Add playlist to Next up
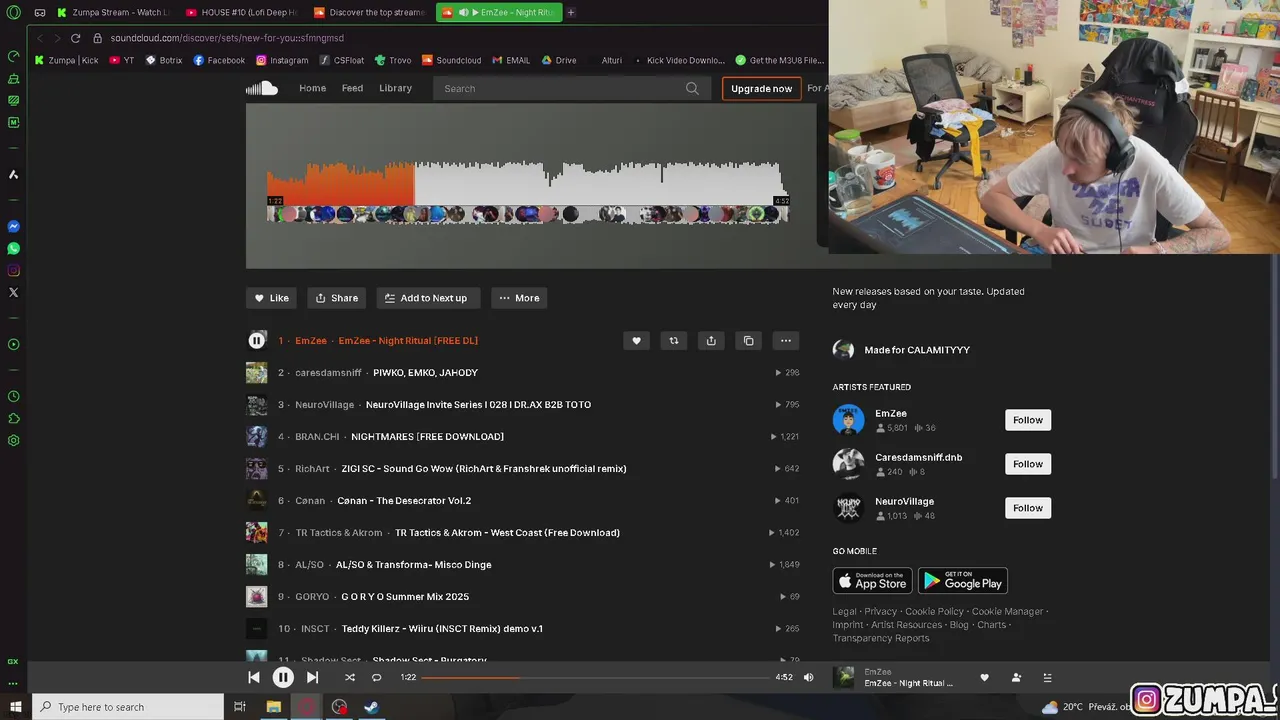 [x=428, y=298]
